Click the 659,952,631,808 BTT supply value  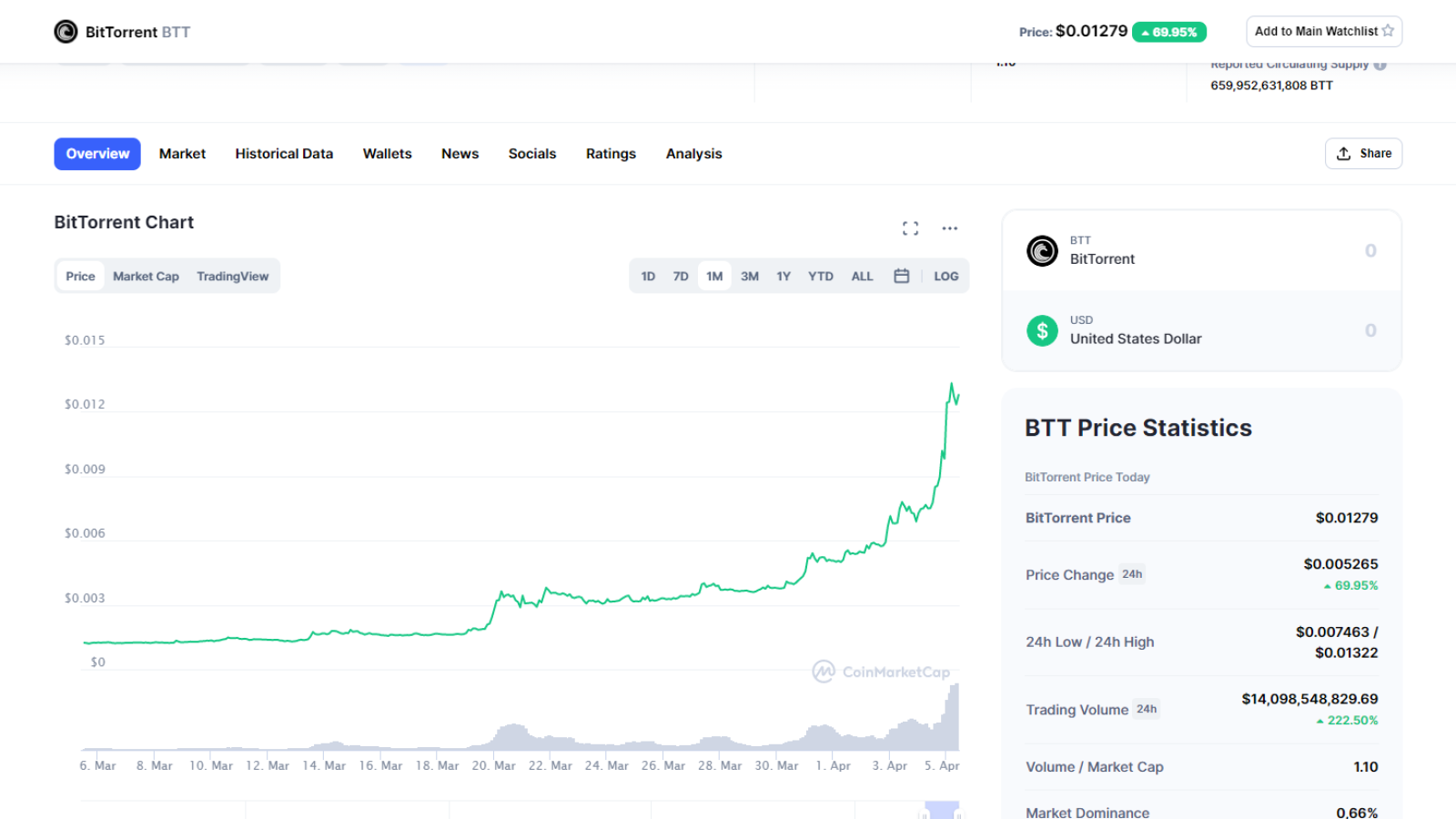click(x=1271, y=86)
